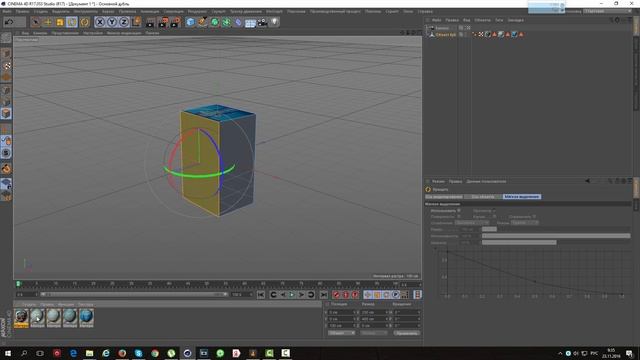Toggle the Ограничить checkbox

(x=534, y=217)
